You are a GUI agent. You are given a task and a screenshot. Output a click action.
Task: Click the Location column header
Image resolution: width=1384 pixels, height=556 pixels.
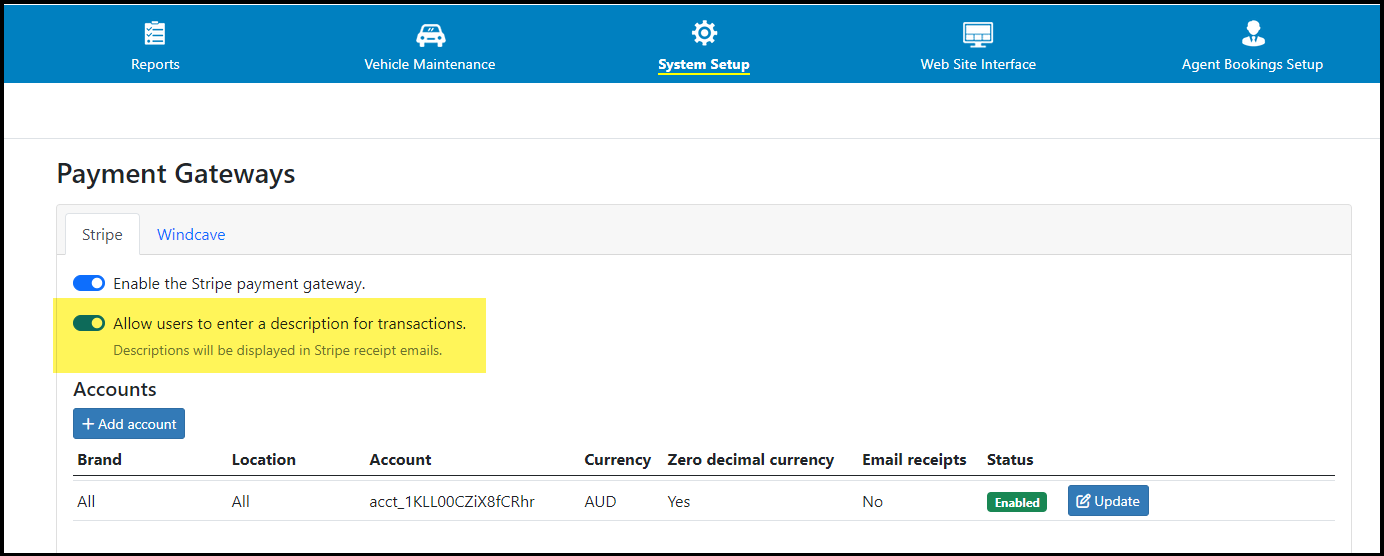click(x=264, y=460)
